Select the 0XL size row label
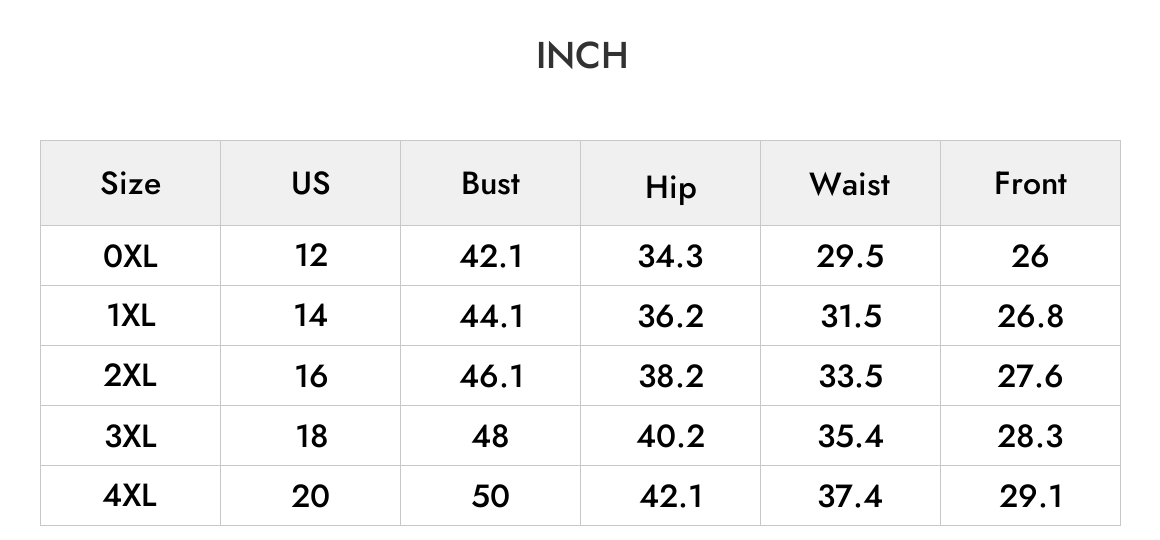1160x540 pixels. [x=130, y=257]
